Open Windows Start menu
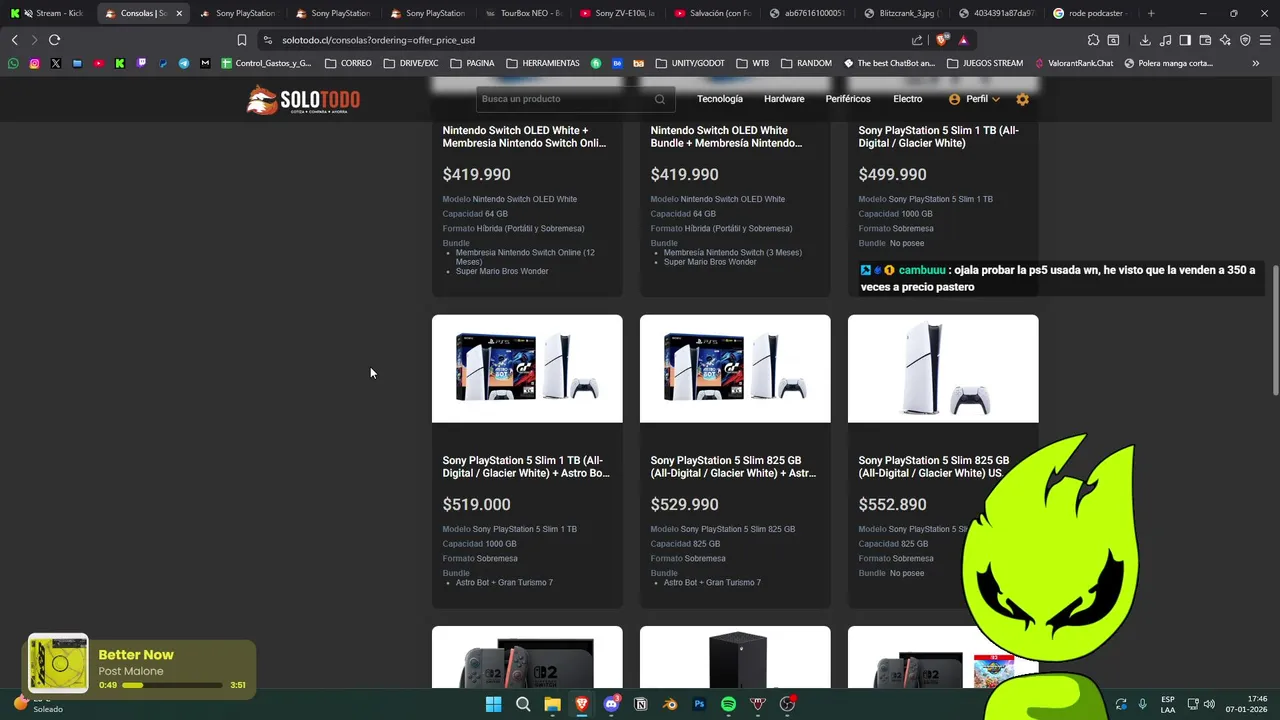This screenshot has width=1280, height=720. (493, 704)
